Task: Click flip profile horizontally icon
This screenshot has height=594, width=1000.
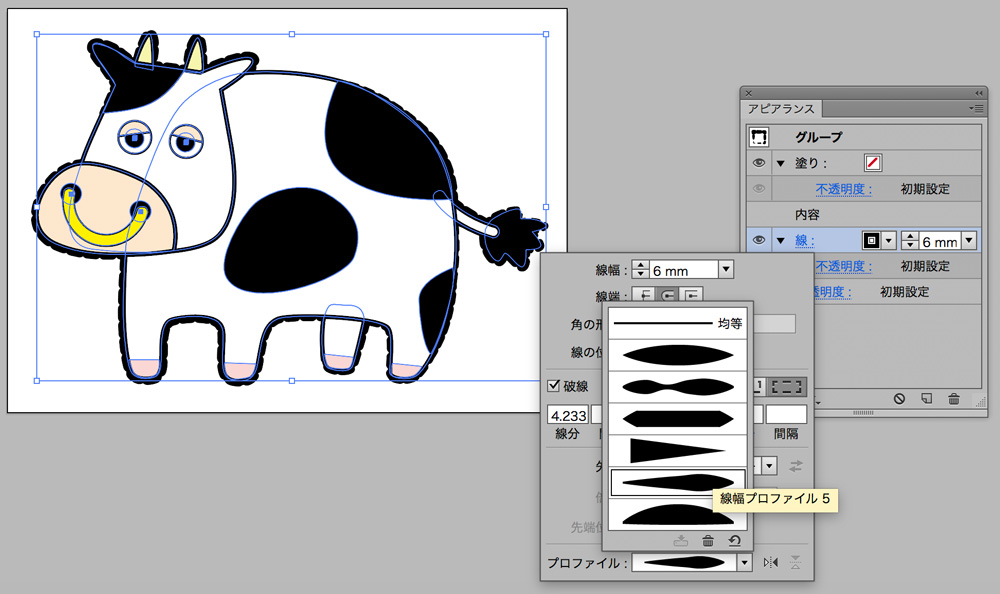Action: click(x=770, y=563)
